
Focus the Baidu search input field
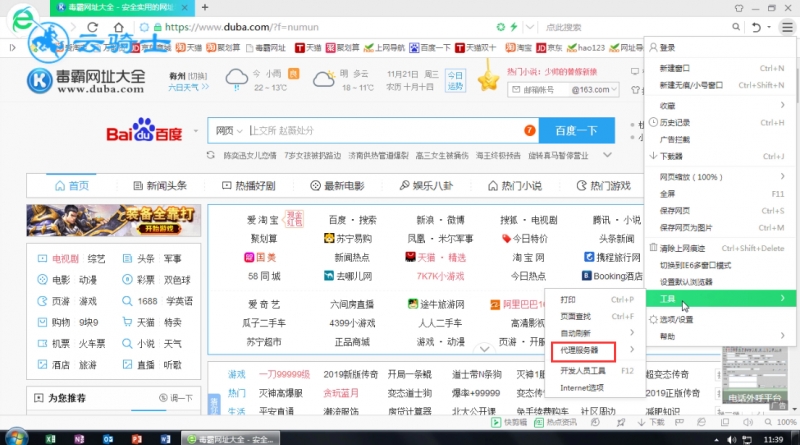point(383,131)
